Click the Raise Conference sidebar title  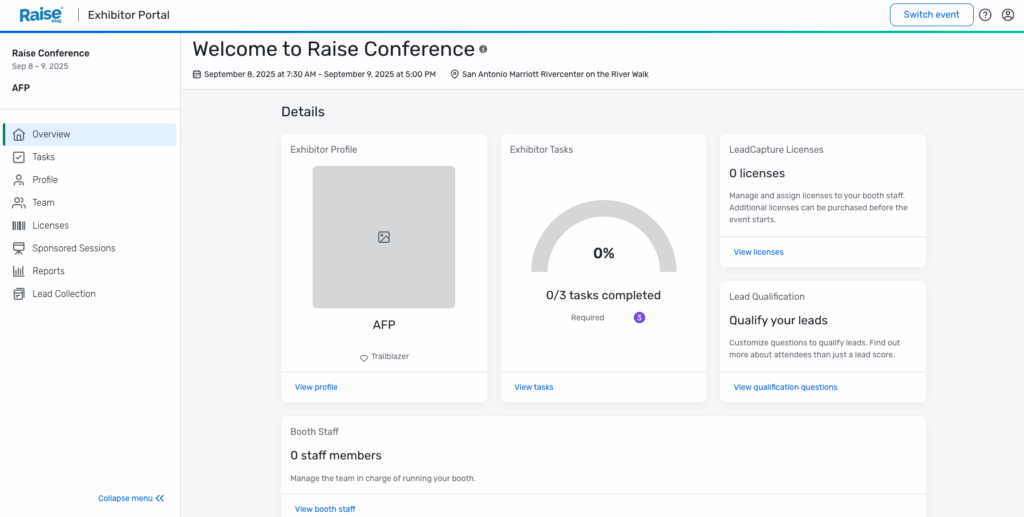(50, 54)
